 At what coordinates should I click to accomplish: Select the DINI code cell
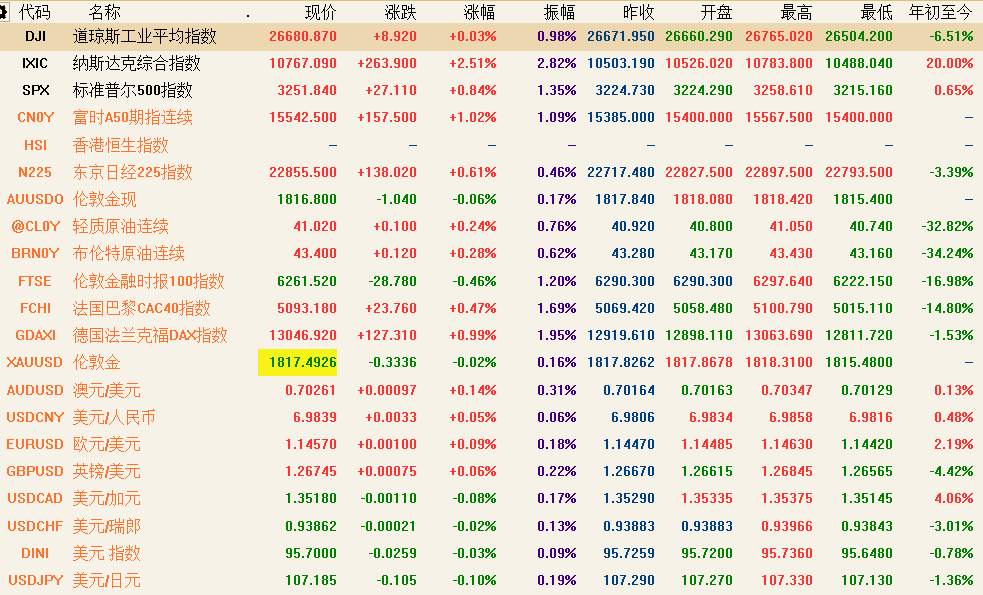click(x=35, y=553)
